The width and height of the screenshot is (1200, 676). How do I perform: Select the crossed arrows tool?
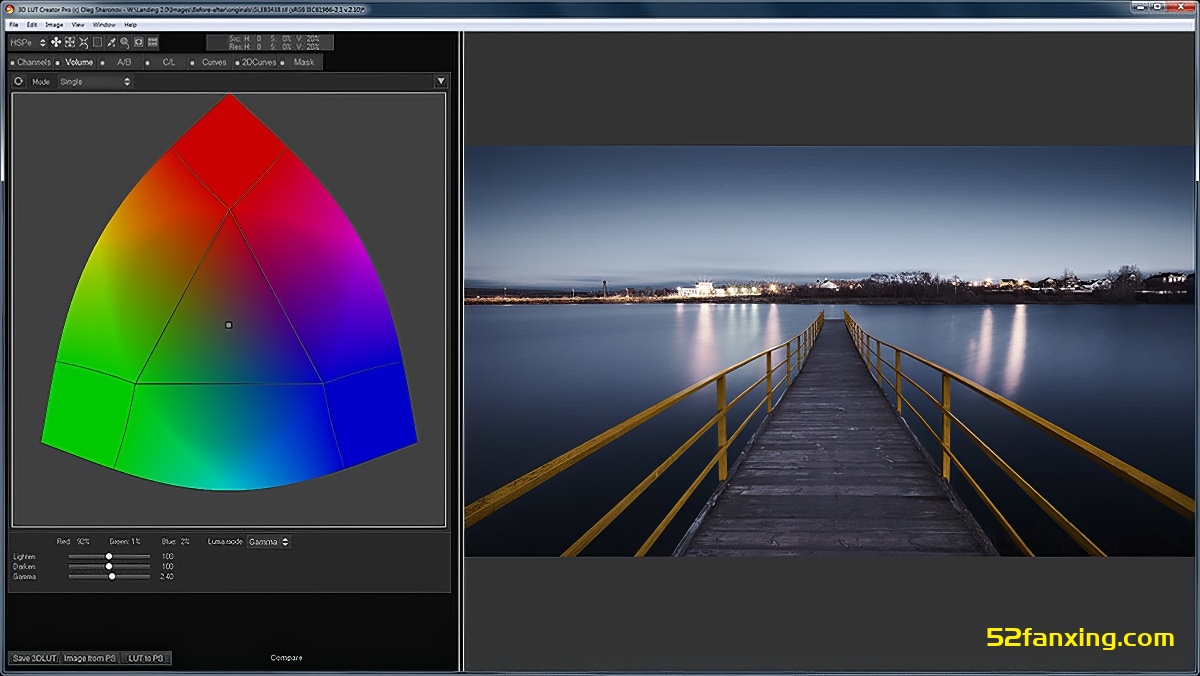tap(83, 42)
